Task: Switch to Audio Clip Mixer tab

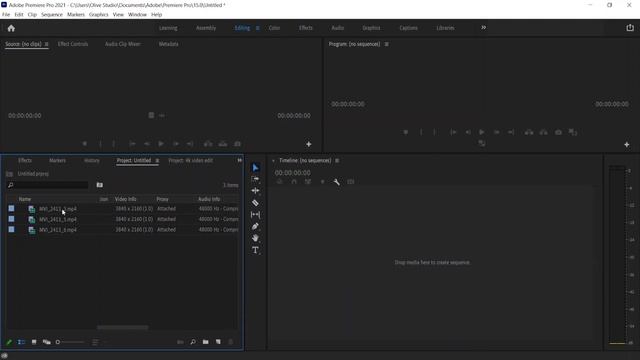Action: 122,44
